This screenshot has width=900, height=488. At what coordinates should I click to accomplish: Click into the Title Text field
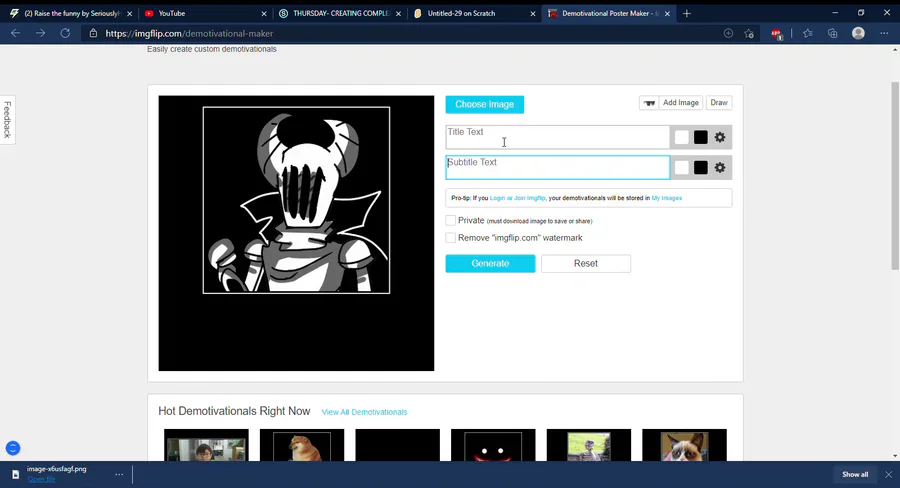(557, 137)
